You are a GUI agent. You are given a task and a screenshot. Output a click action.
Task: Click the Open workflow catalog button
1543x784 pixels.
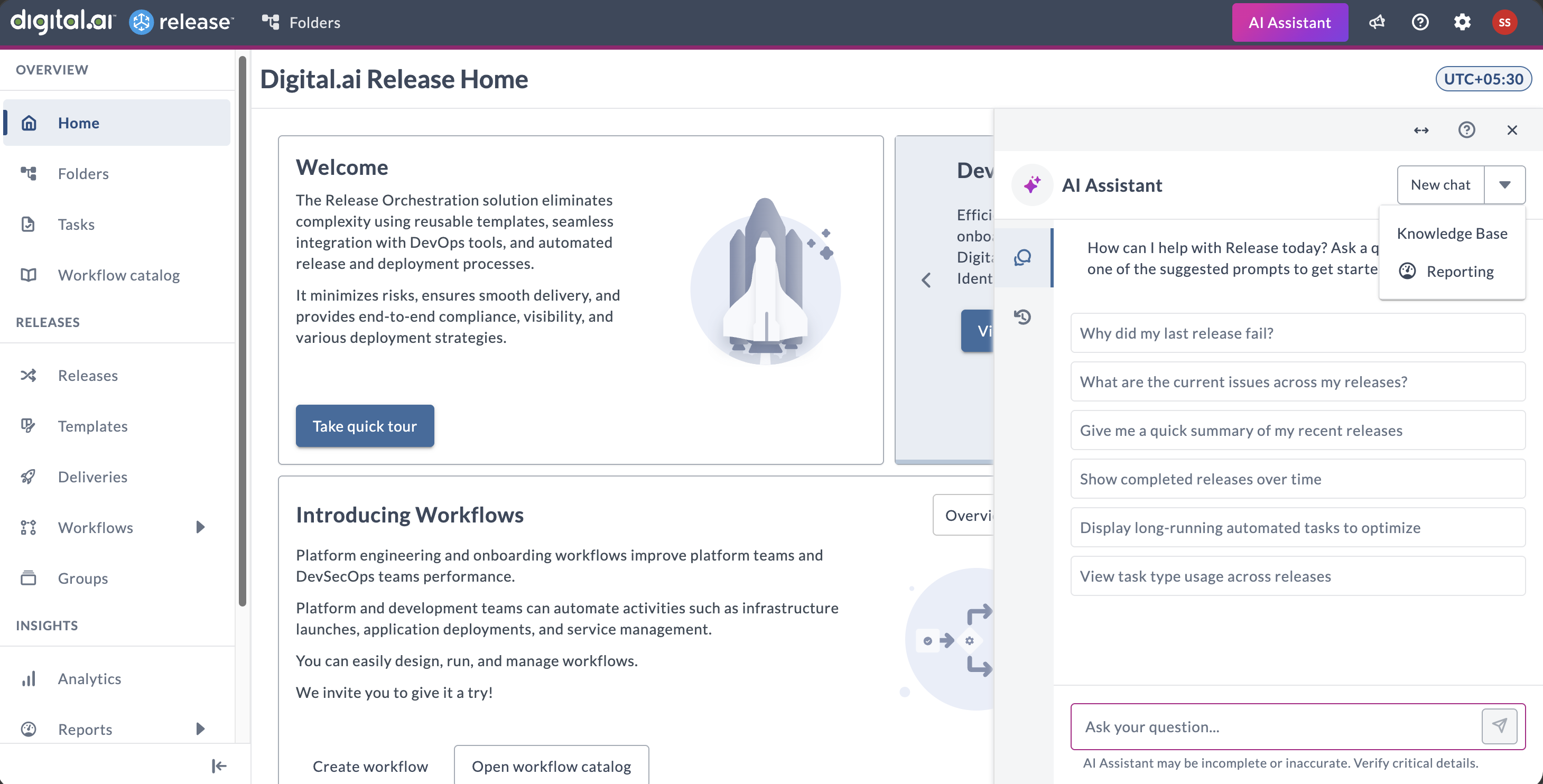[x=551, y=766]
